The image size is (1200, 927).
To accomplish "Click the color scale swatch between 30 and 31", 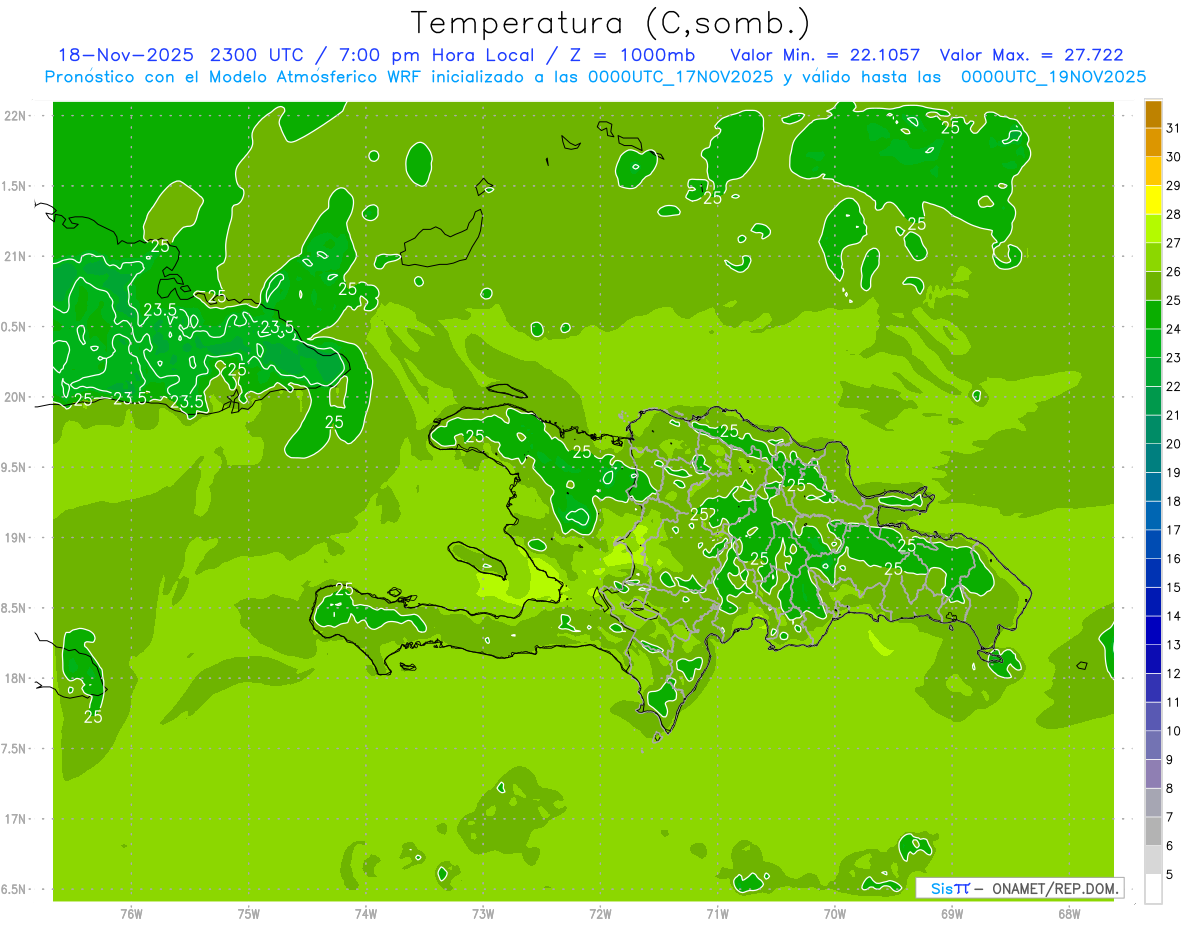I will point(1153,143).
